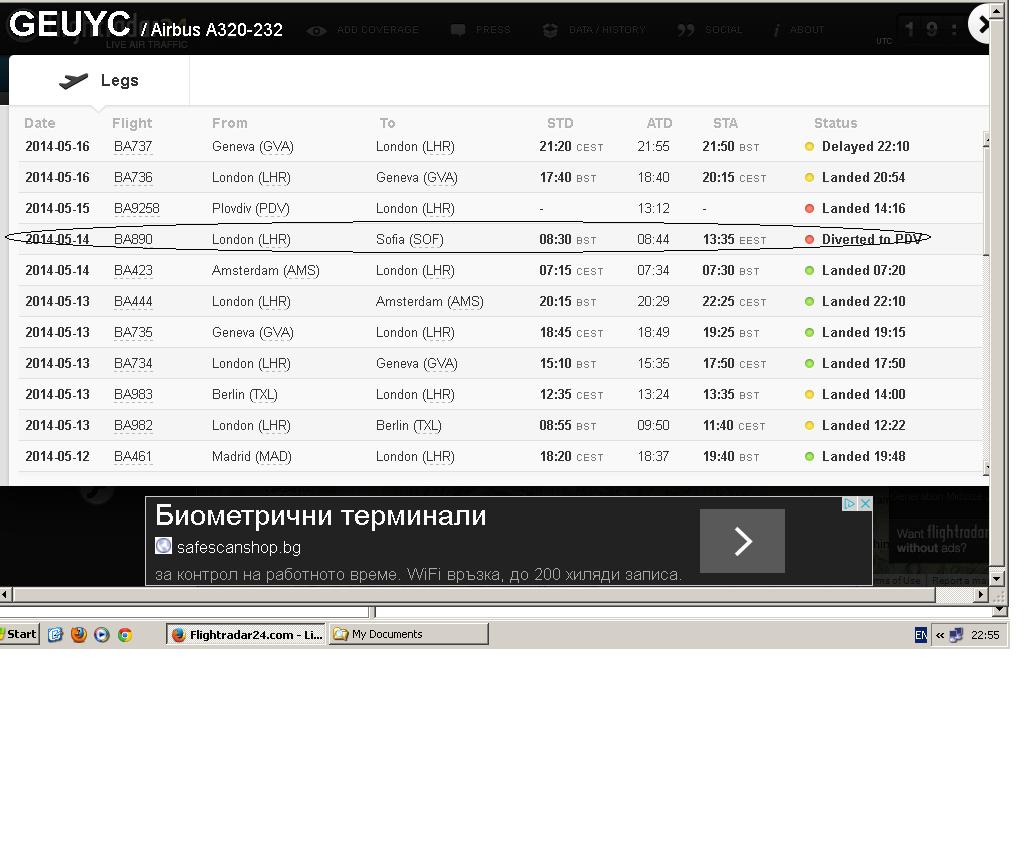This screenshot has width=1024, height=868.
Task: Open flight BA890 link
Action: click(x=133, y=239)
